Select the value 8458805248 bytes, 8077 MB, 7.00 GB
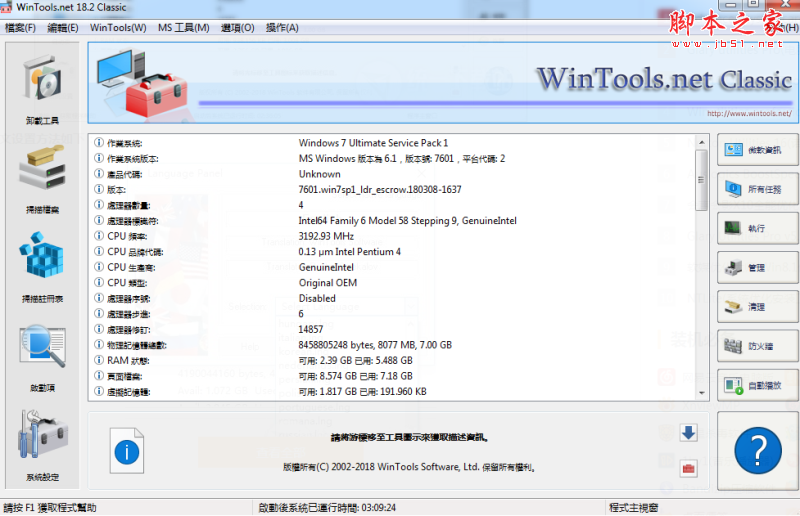 pos(375,345)
